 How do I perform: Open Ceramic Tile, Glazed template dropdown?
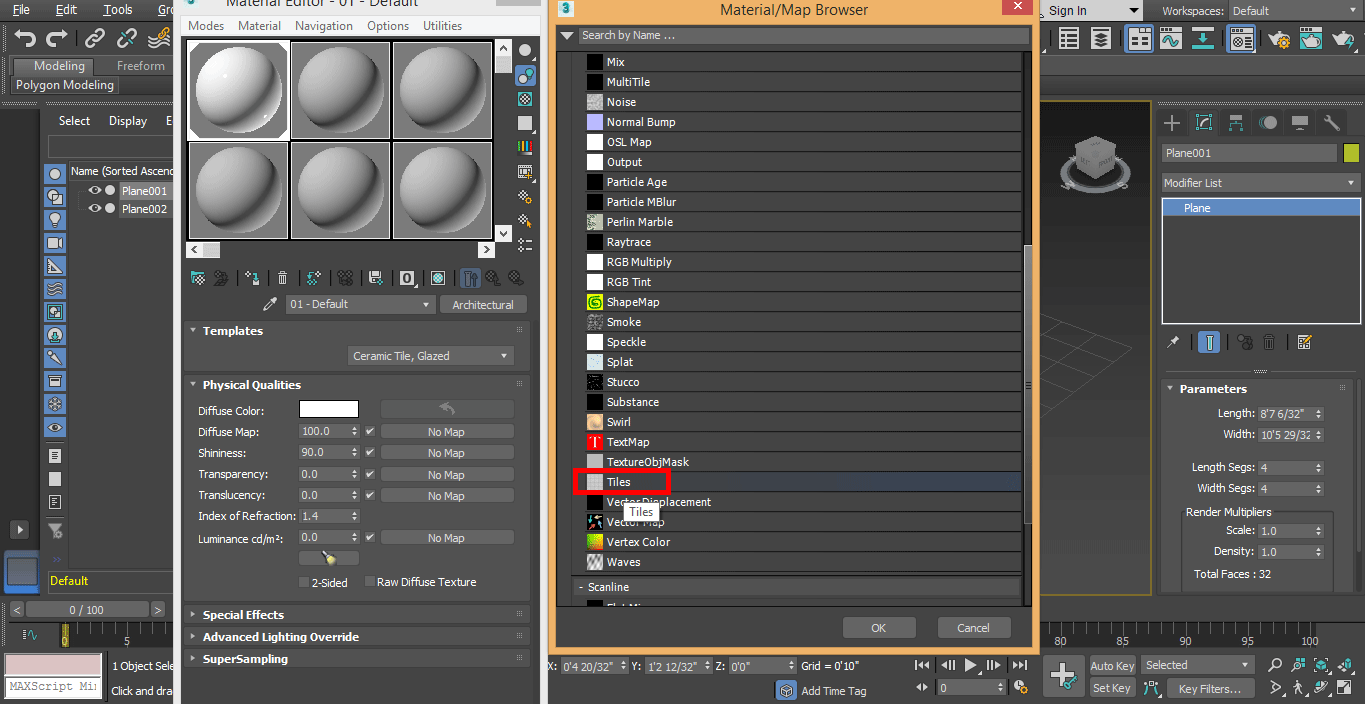[x=431, y=356]
